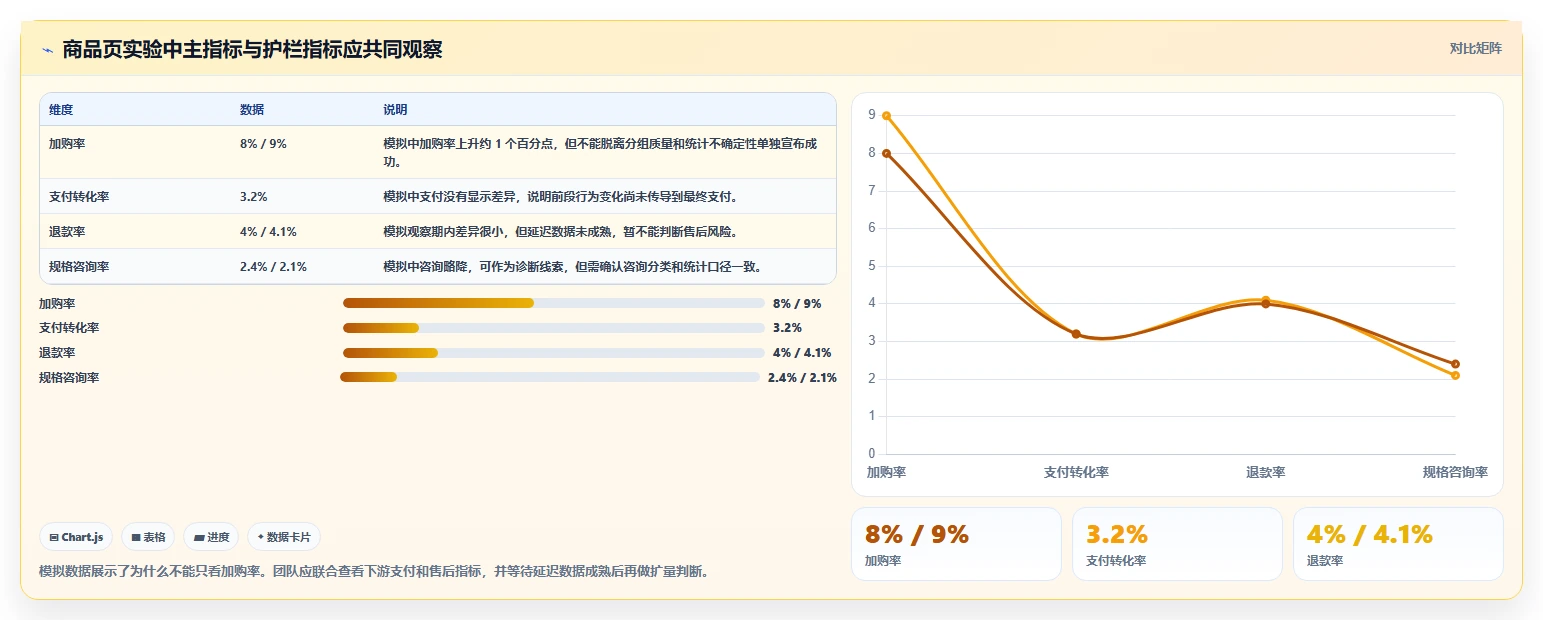Select the 进度 chip

coord(211,537)
